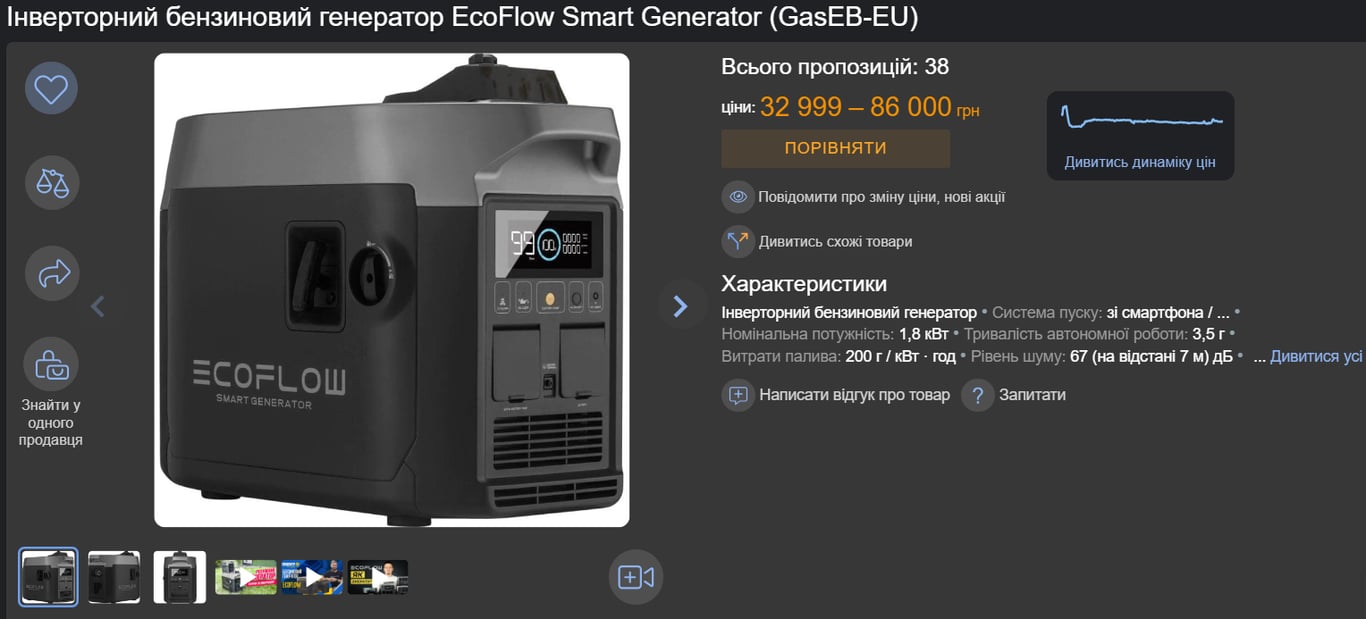Open Дивитись динаміку цін link
The image size is (1366, 619).
1140,162
